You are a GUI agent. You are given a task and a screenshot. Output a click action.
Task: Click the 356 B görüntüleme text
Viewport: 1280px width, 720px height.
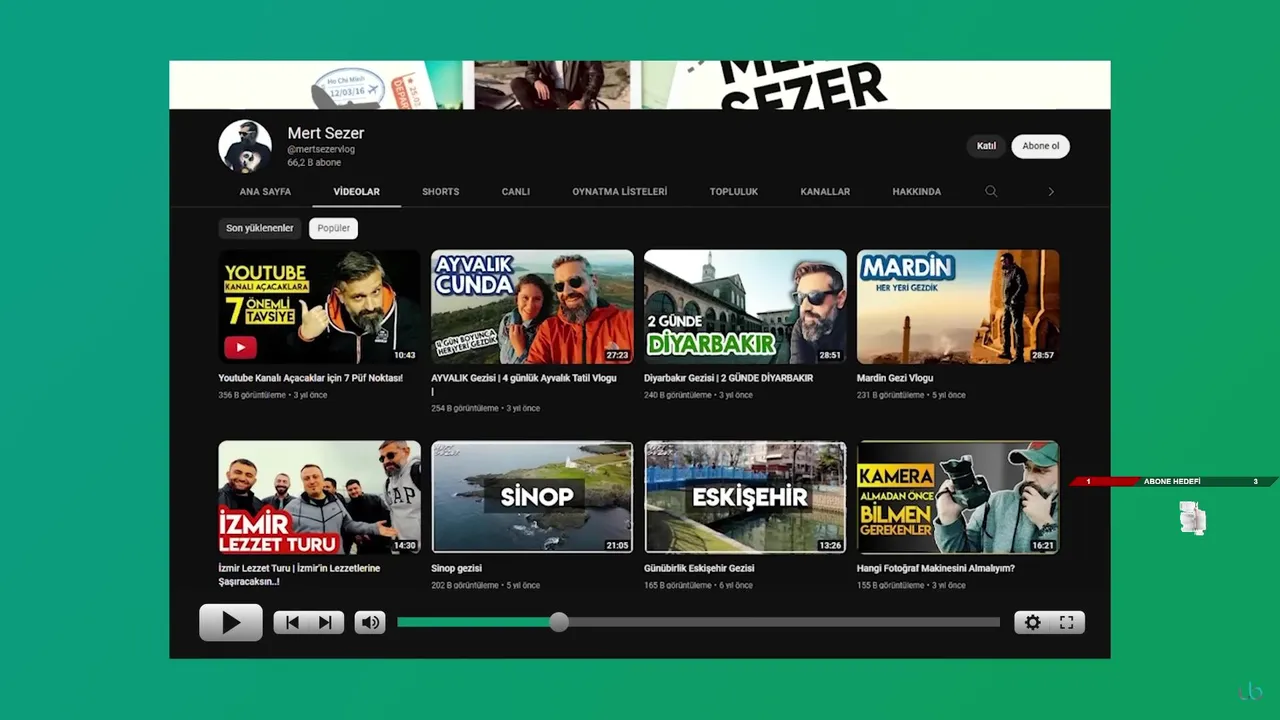pyautogui.click(x=252, y=395)
